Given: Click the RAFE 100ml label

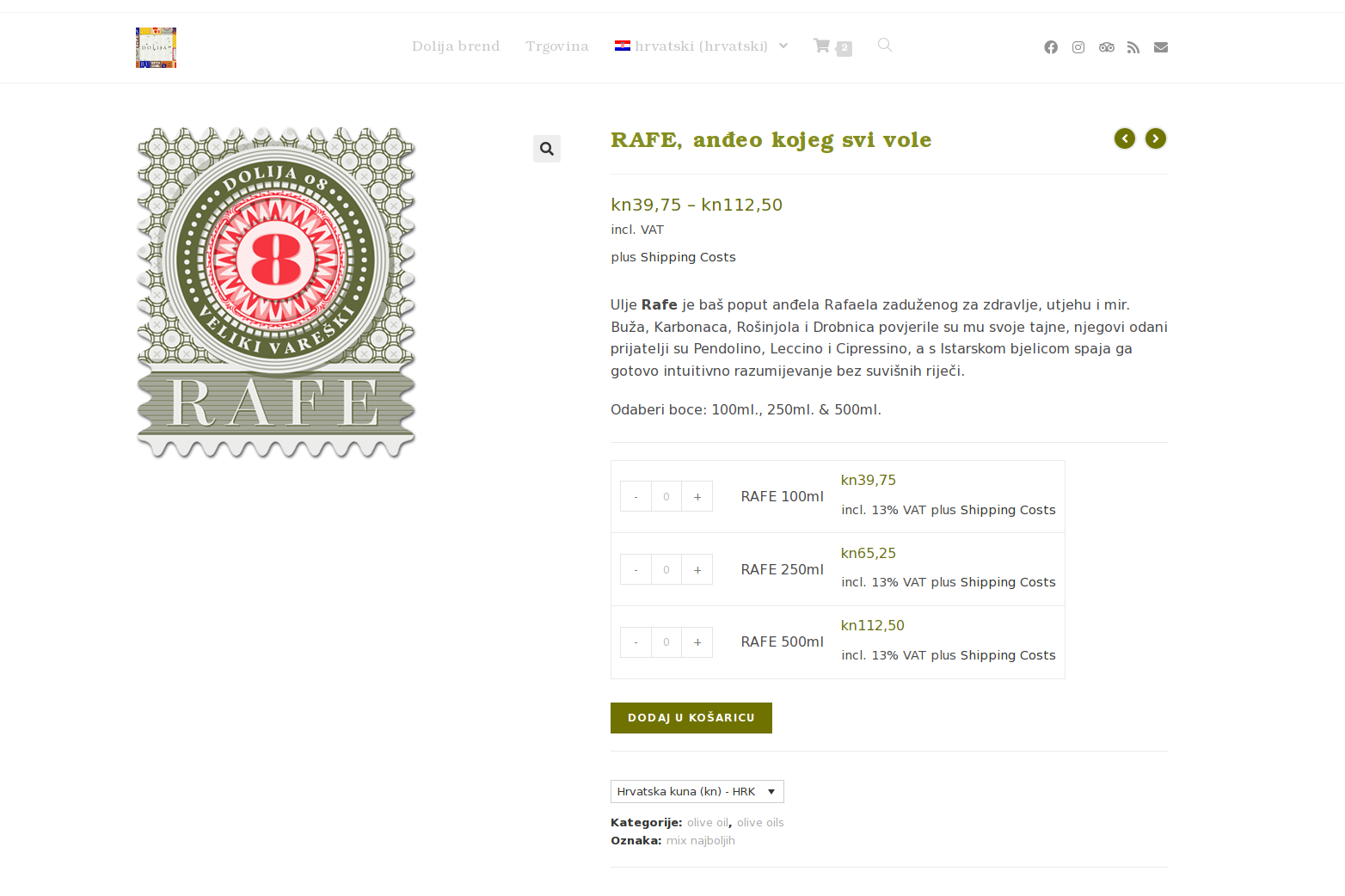Looking at the screenshot, I should tap(783, 496).
